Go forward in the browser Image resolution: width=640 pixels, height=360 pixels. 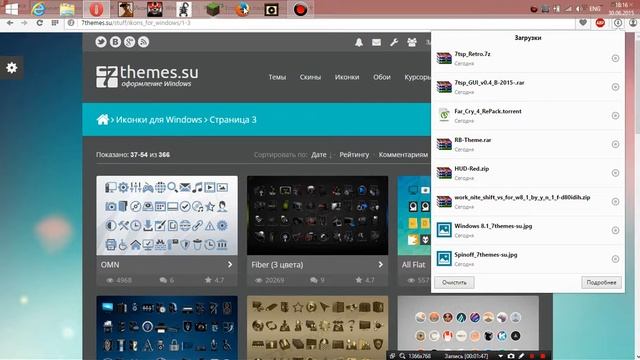tap(24, 23)
